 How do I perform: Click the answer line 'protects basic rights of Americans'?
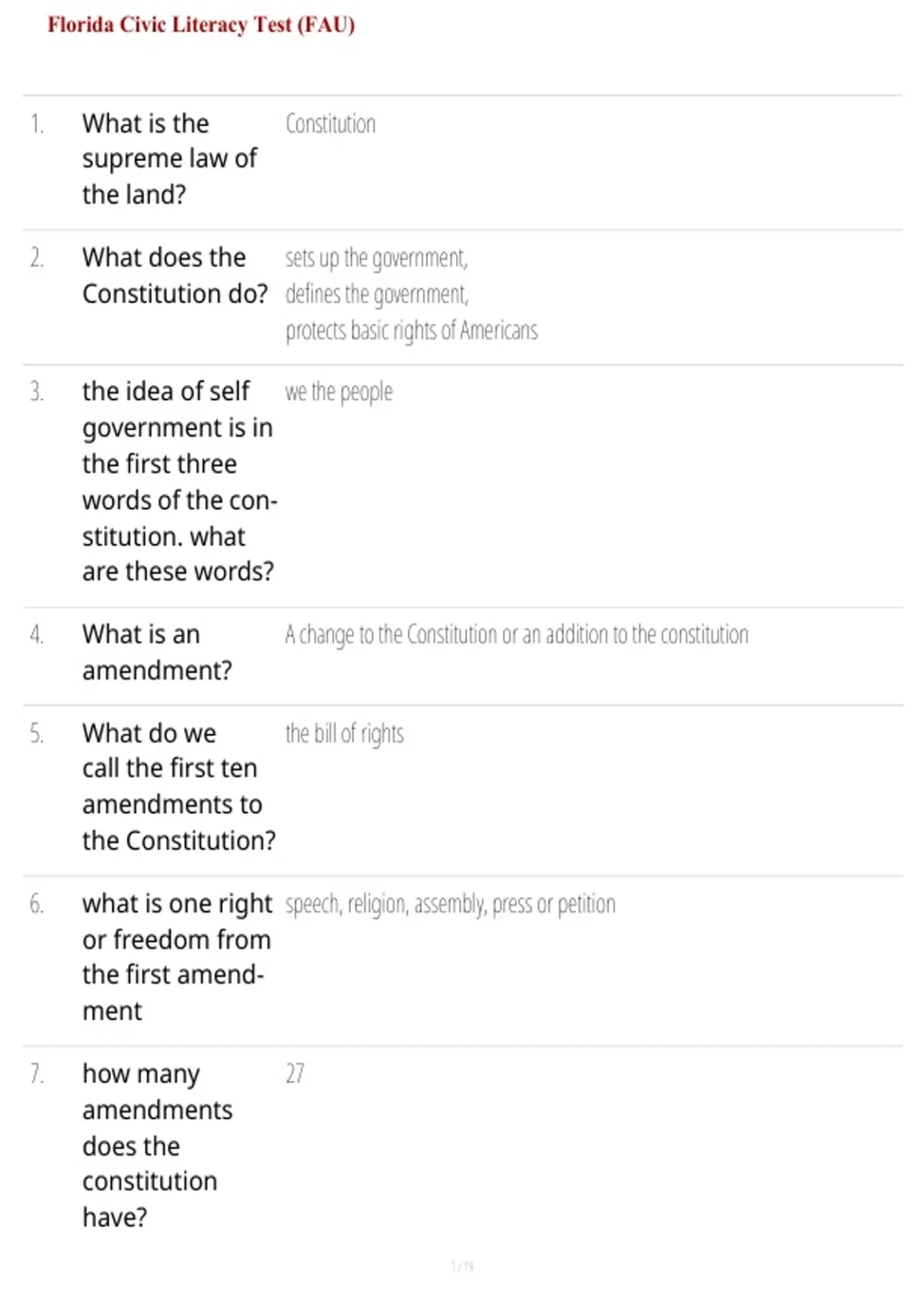pos(411,330)
